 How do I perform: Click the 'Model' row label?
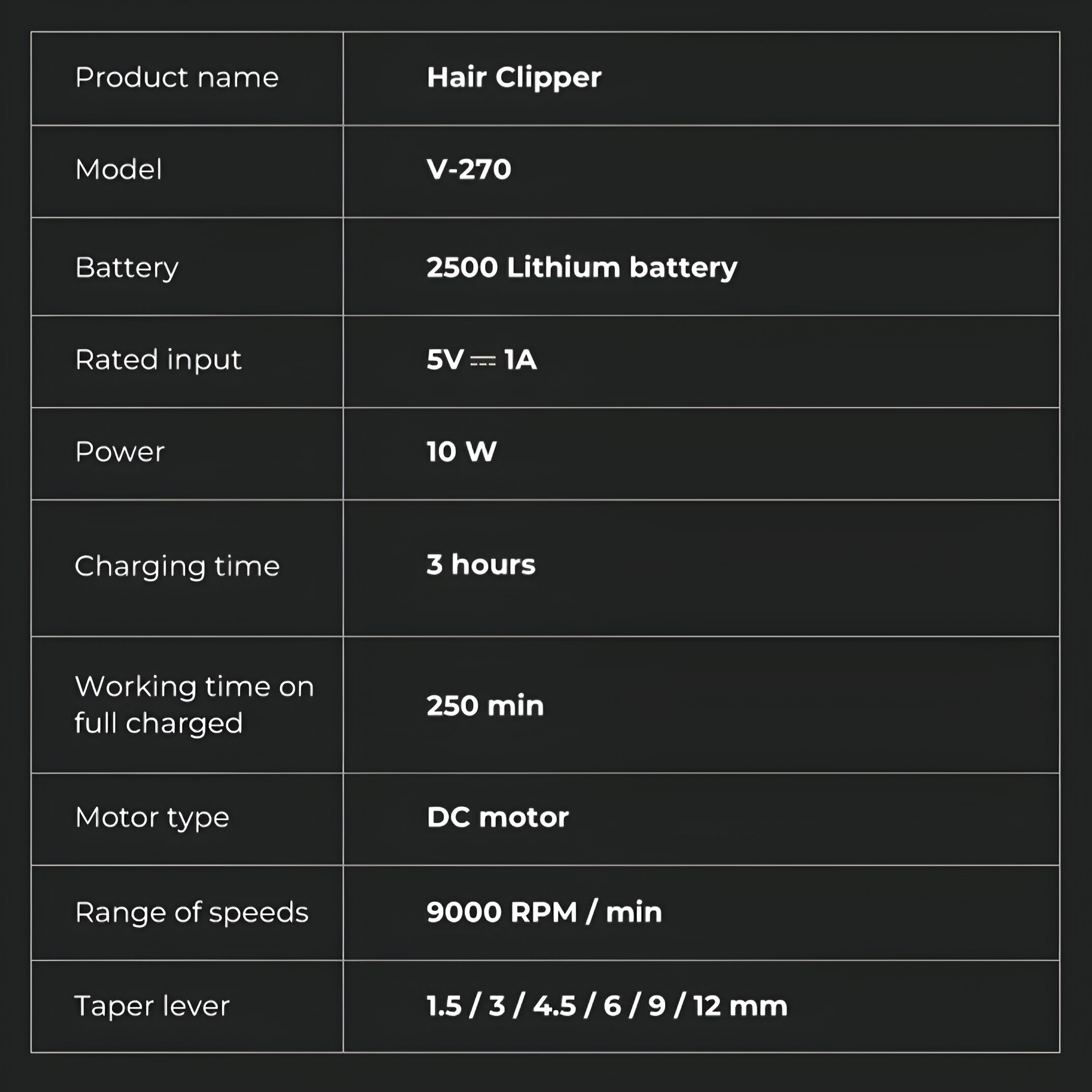118,170
